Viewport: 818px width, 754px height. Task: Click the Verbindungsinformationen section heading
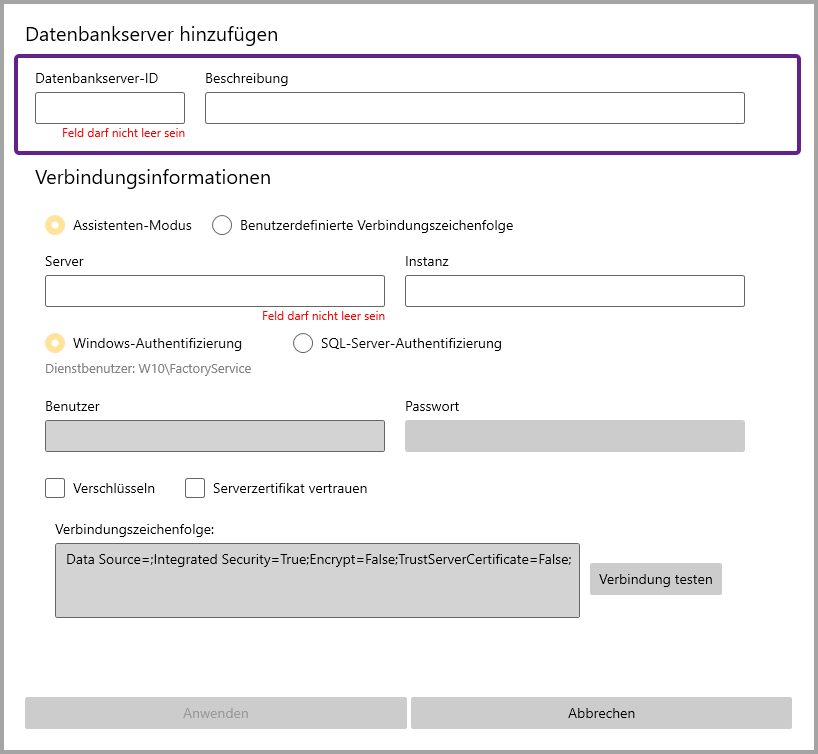click(153, 178)
